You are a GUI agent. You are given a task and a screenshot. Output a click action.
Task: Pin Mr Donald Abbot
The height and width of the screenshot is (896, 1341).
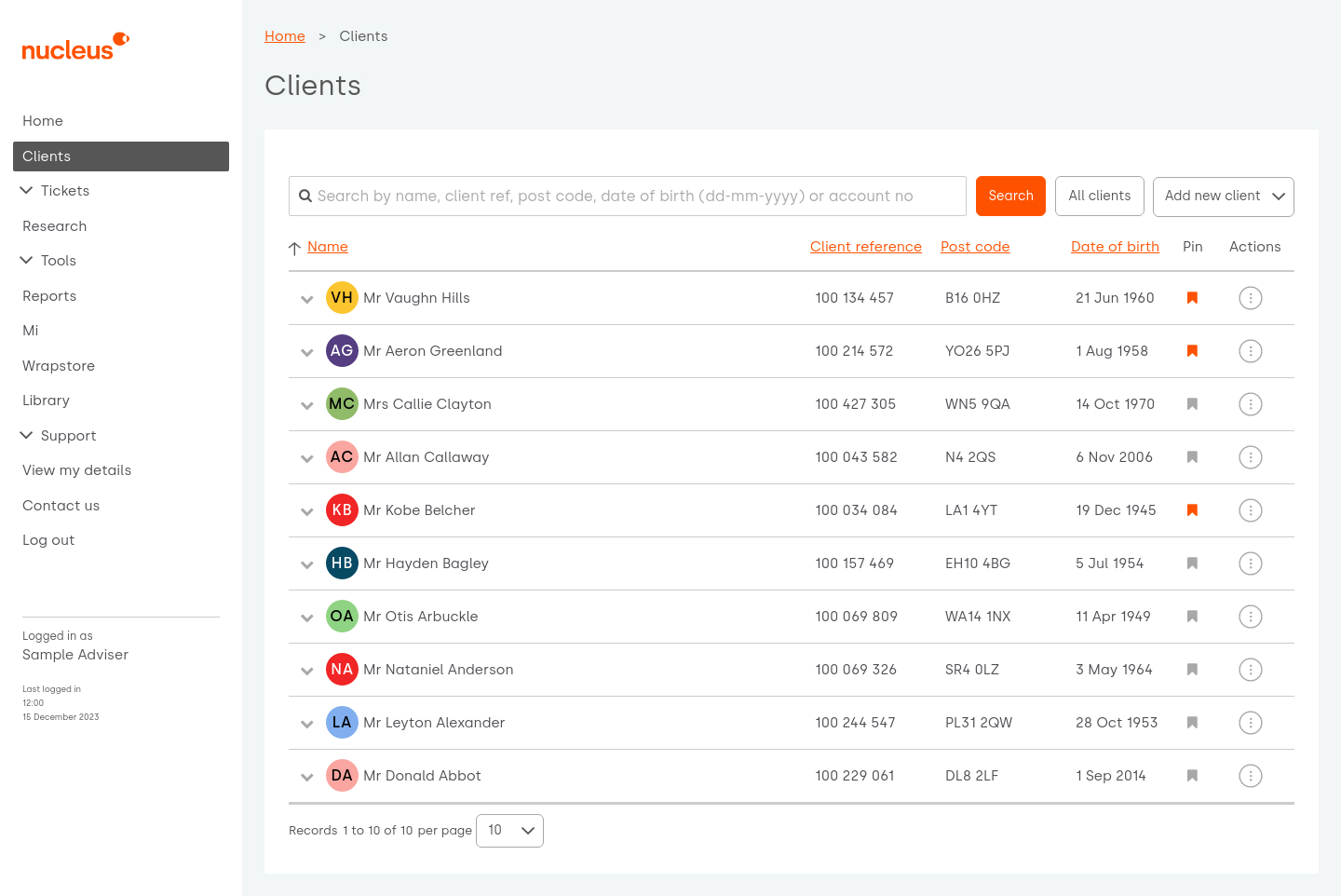coord(1192,776)
